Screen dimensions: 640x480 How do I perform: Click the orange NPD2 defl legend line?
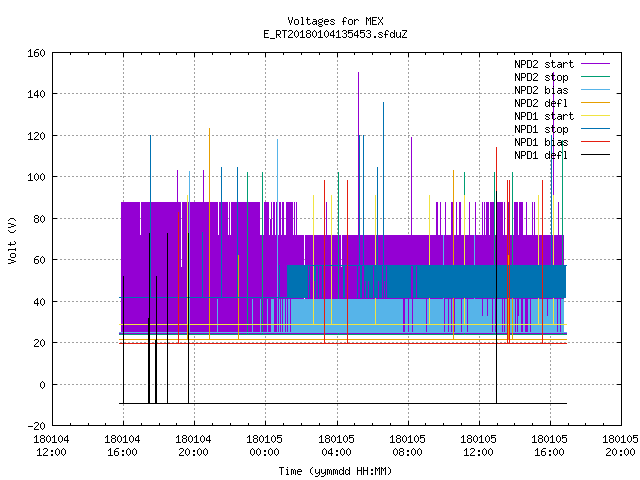point(596,102)
